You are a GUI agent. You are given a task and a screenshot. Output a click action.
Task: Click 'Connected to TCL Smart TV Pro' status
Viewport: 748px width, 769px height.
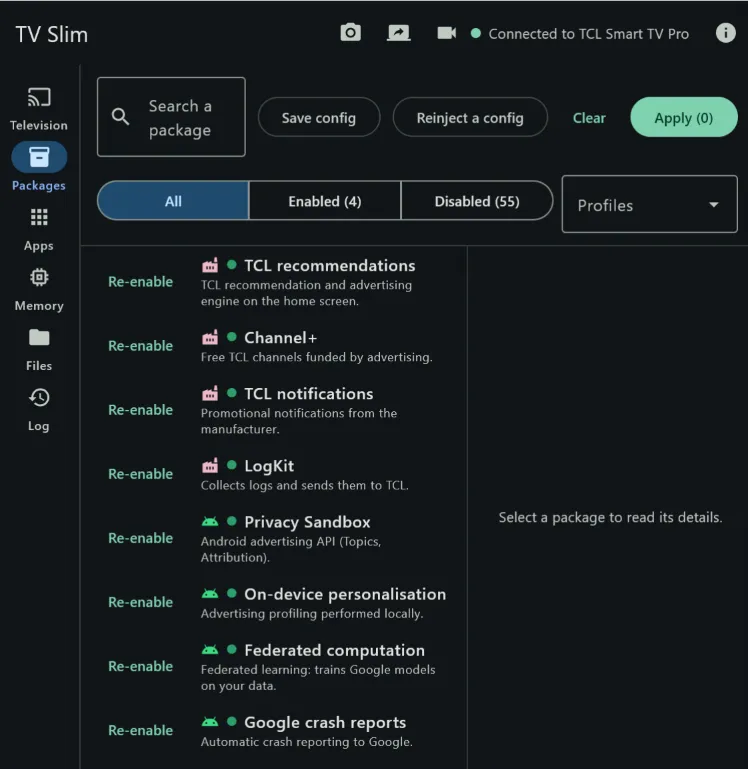coord(589,34)
